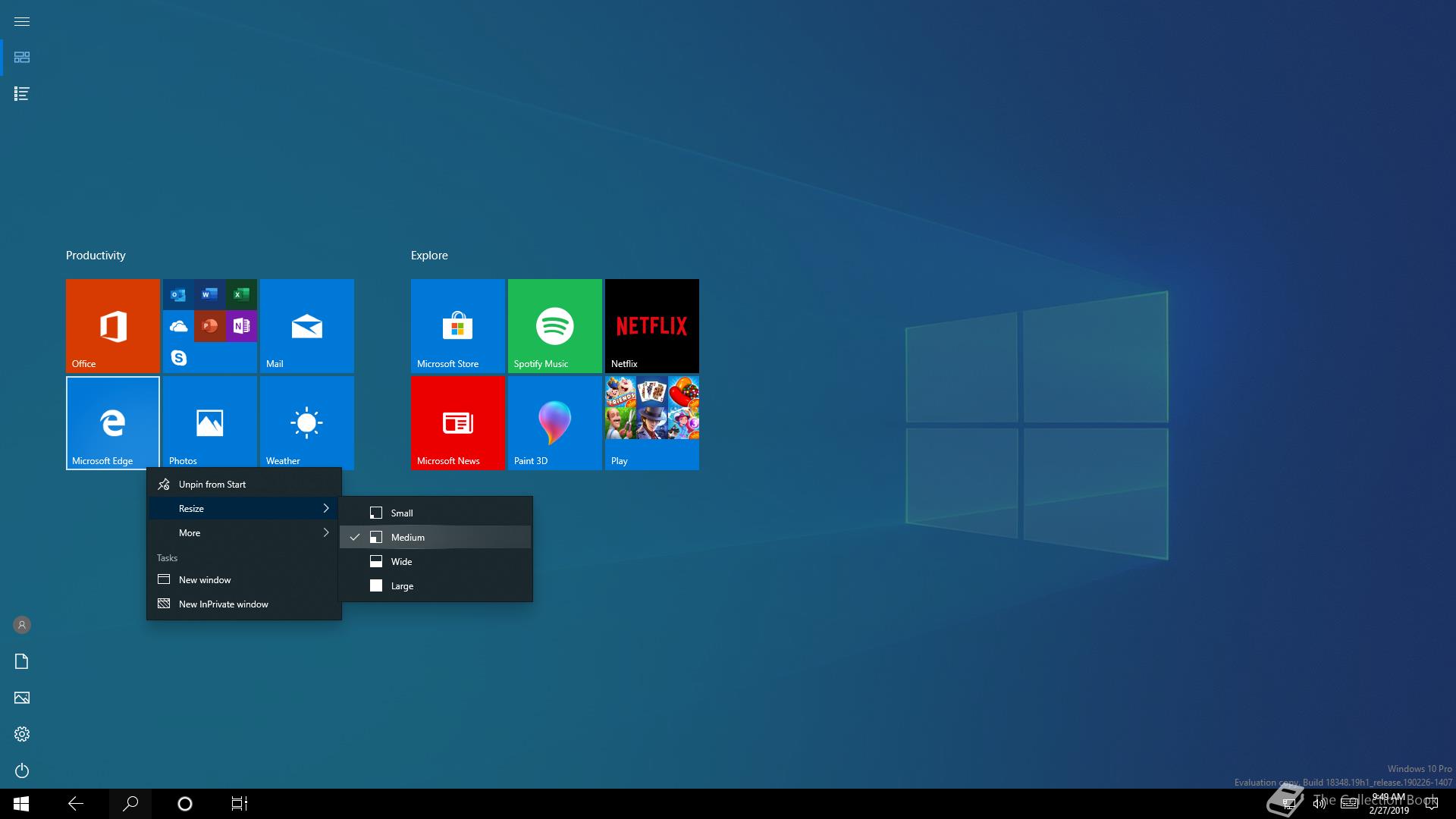Expand the hamburger menu at top left
The image size is (1456, 819).
point(22,21)
